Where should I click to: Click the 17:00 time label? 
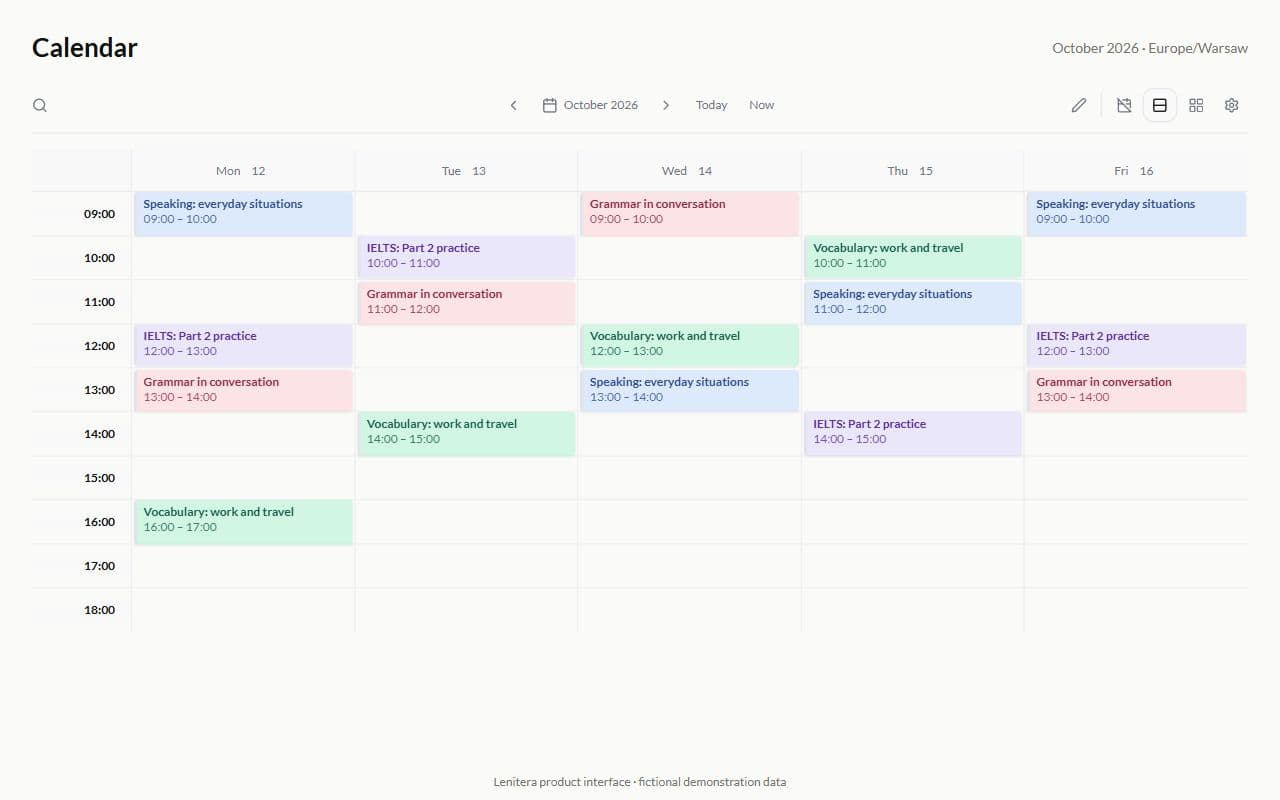pos(99,566)
